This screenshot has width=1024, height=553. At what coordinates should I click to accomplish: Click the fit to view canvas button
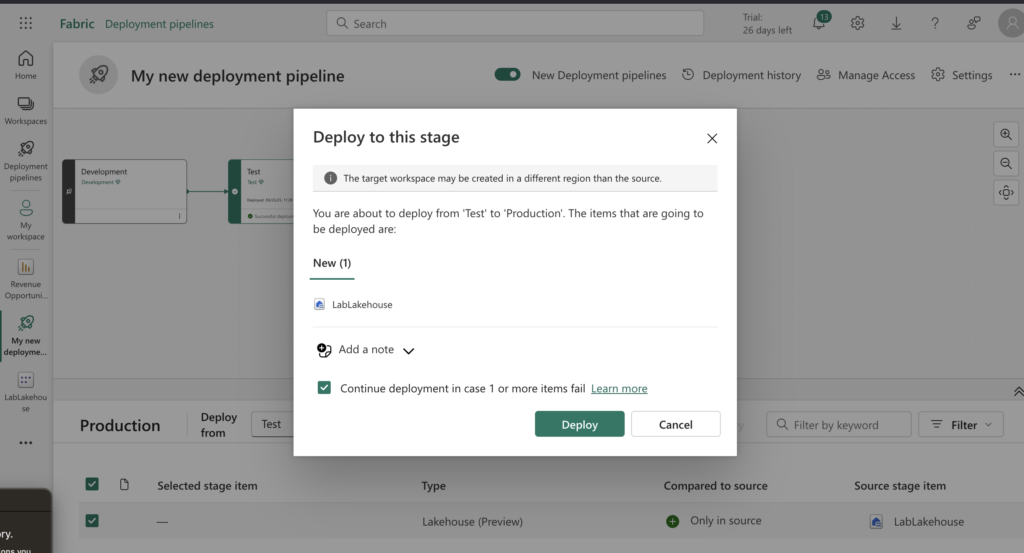click(x=1006, y=193)
